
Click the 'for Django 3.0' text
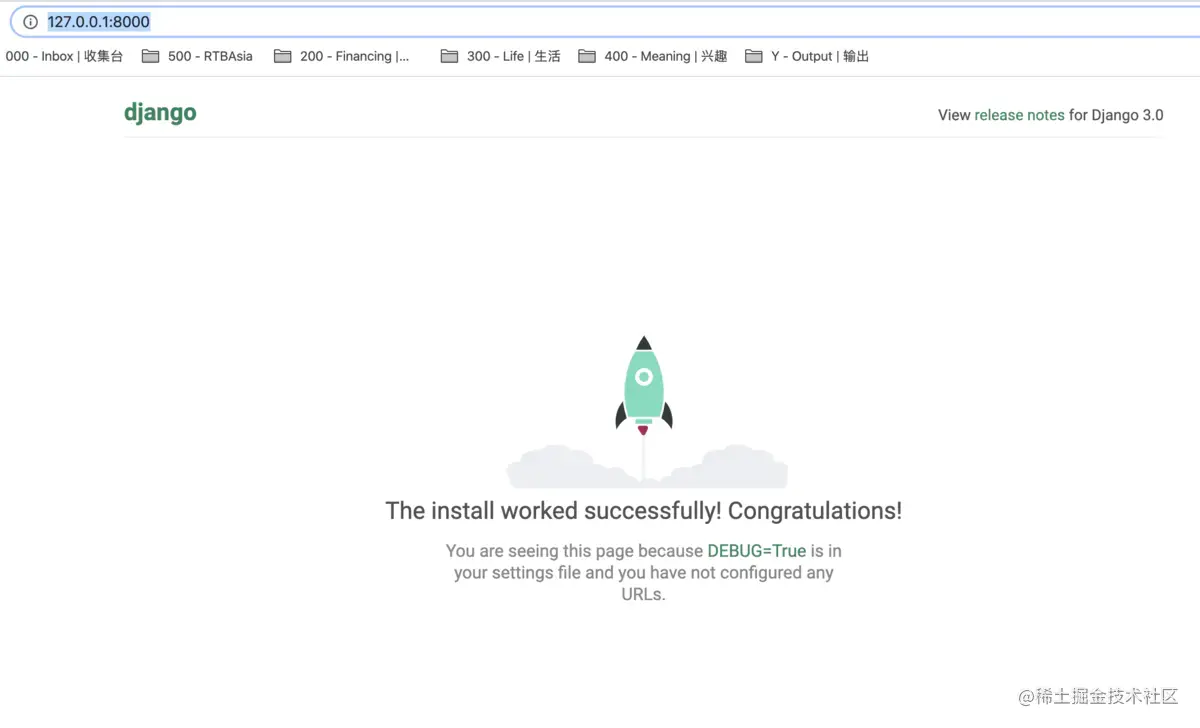click(x=1116, y=115)
